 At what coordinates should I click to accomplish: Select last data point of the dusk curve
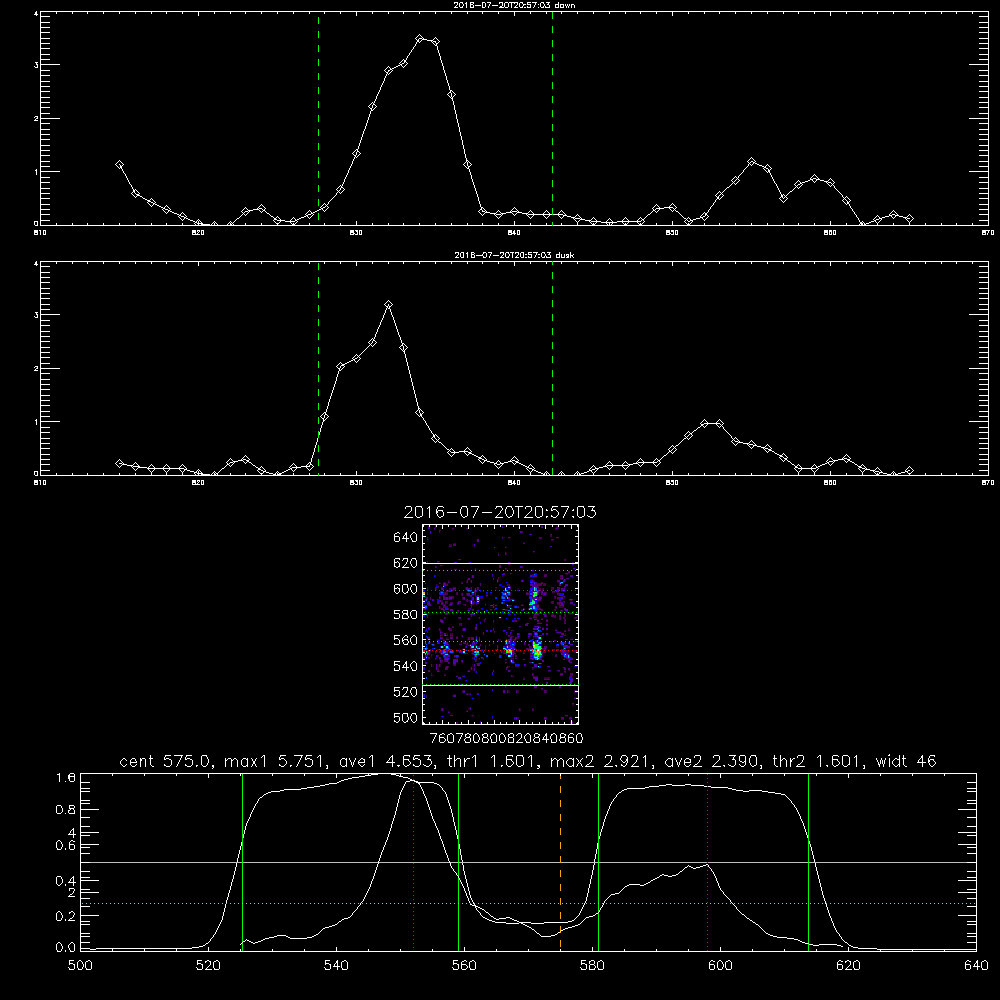pyautogui.click(x=909, y=471)
